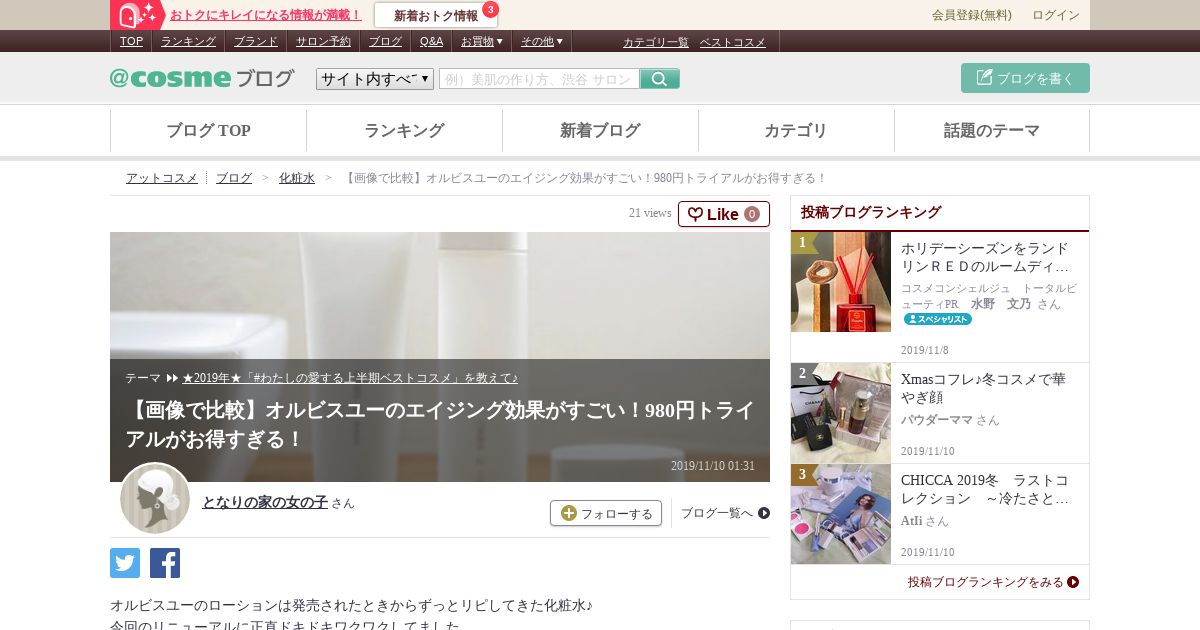Share the post via Twitter icon
Image resolution: width=1200 pixels, height=630 pixels.
click(x=125, y=563)
